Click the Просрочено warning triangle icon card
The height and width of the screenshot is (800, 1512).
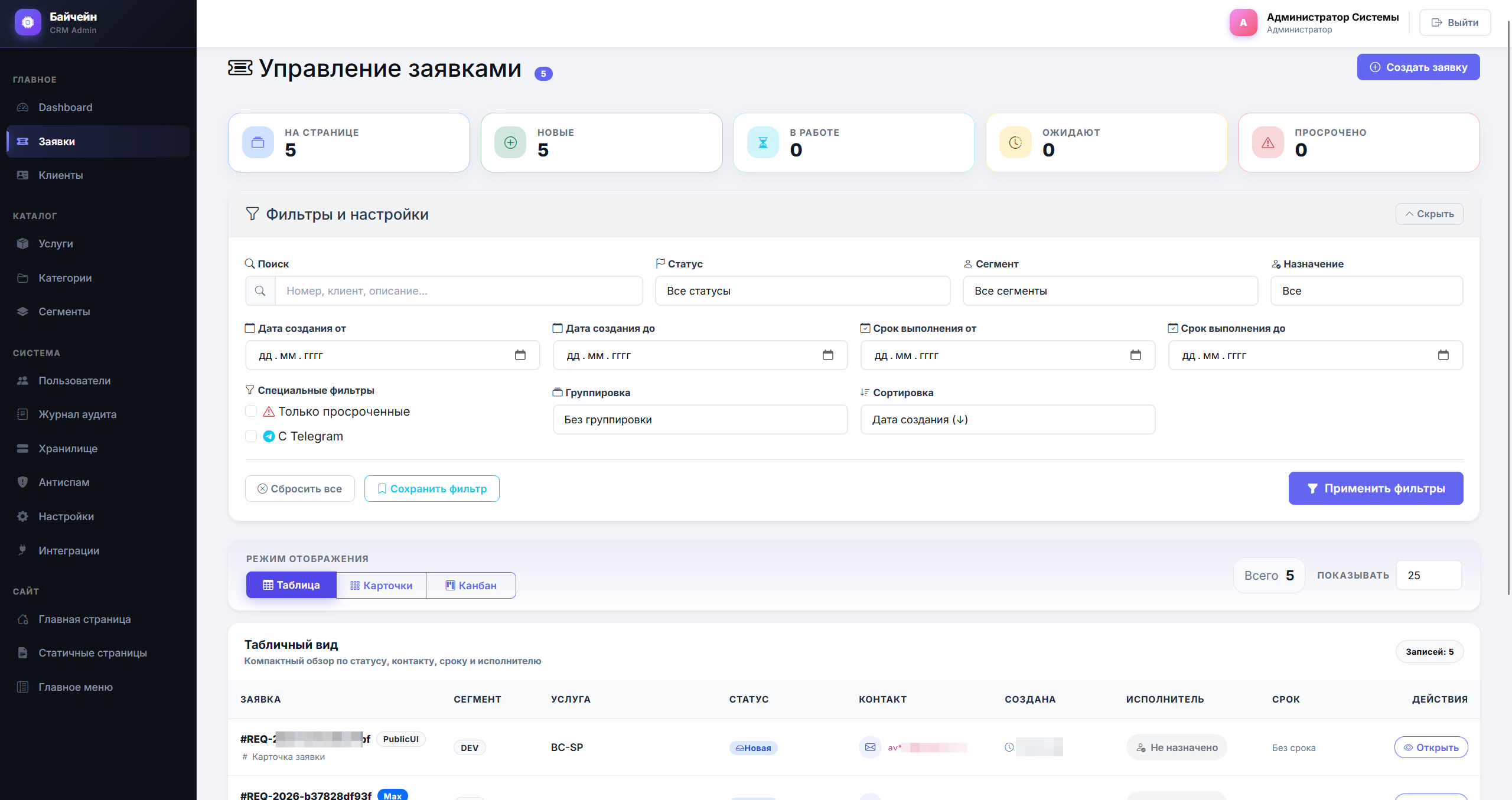pyautogui.click(x=1267, y=143)
